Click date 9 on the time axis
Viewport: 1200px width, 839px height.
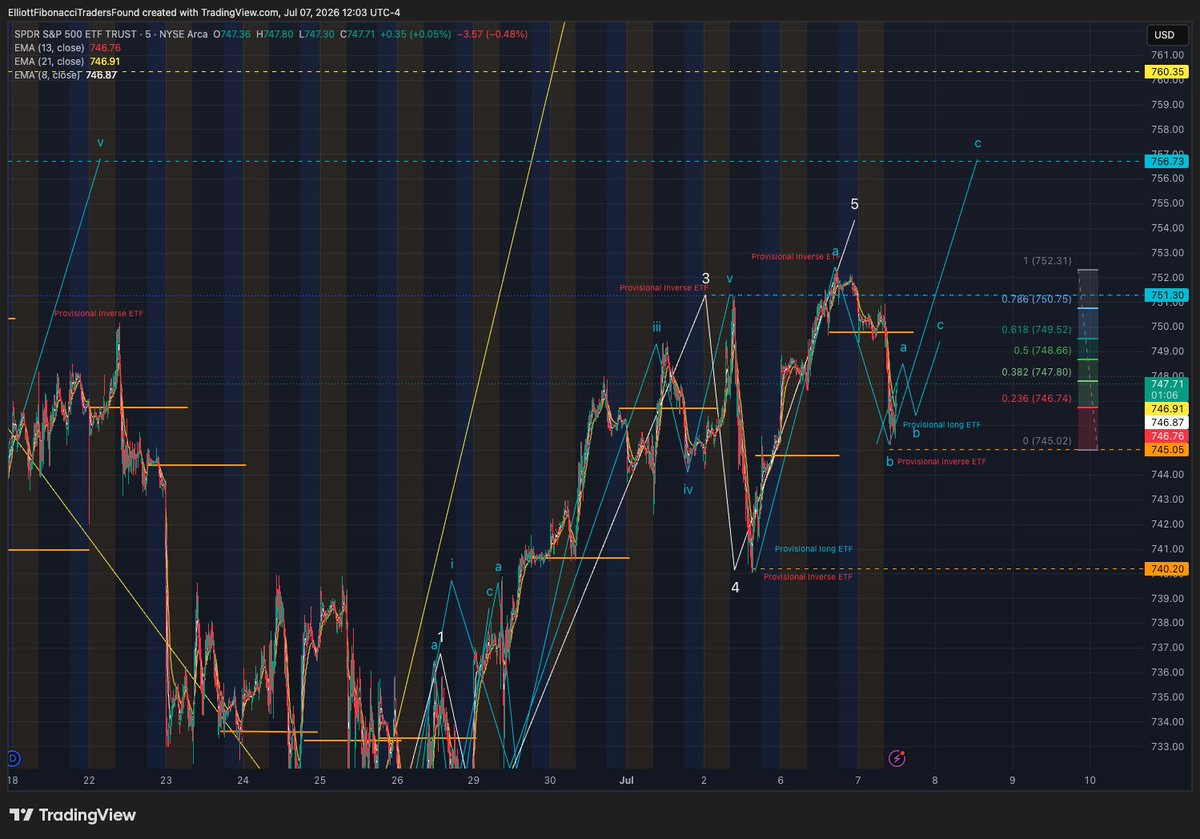click(1012, 779)
